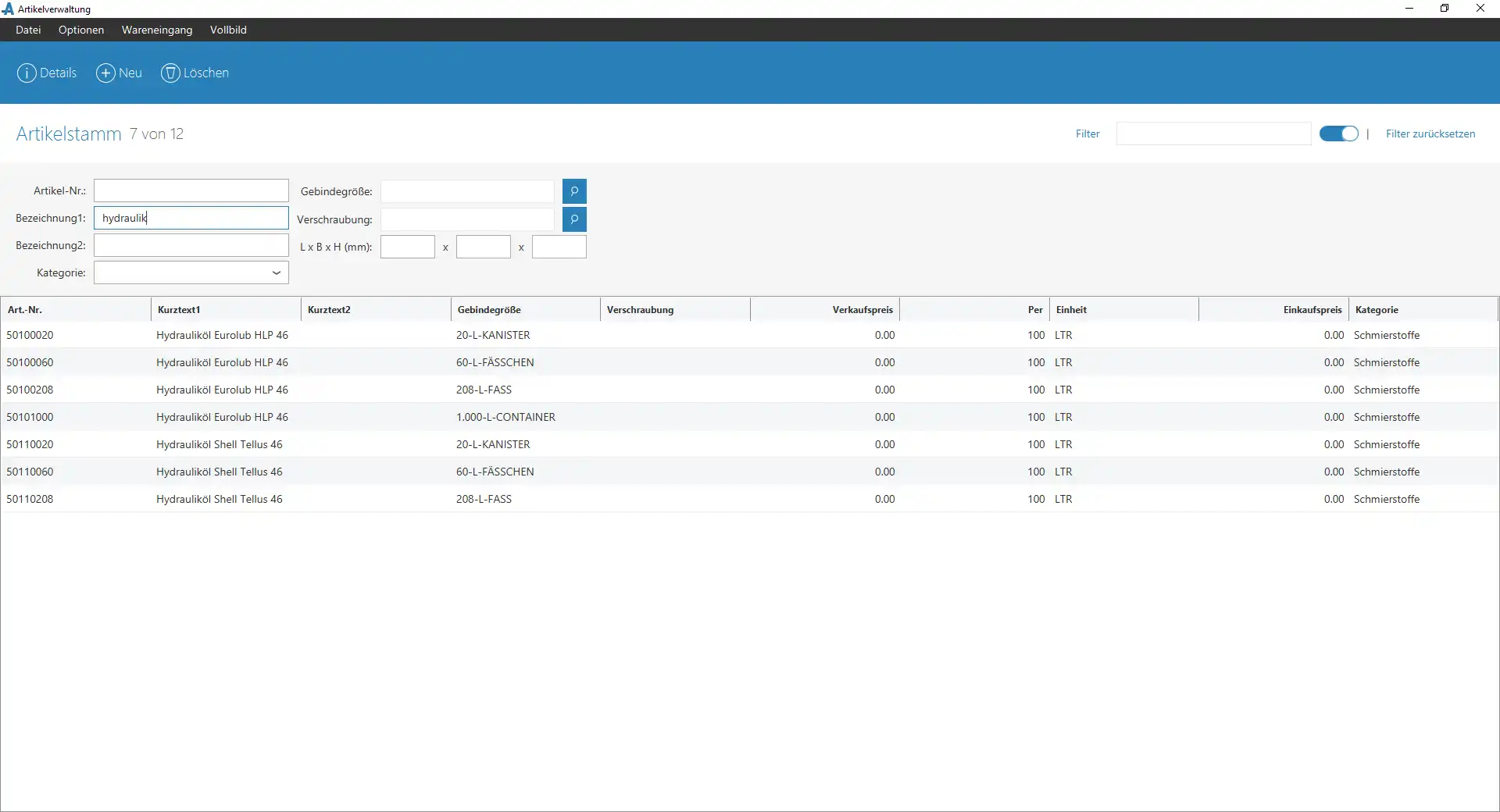Click the Artikelstamm heading
This screenshot has height=812, width=1500.
click(x=69, y=134)
